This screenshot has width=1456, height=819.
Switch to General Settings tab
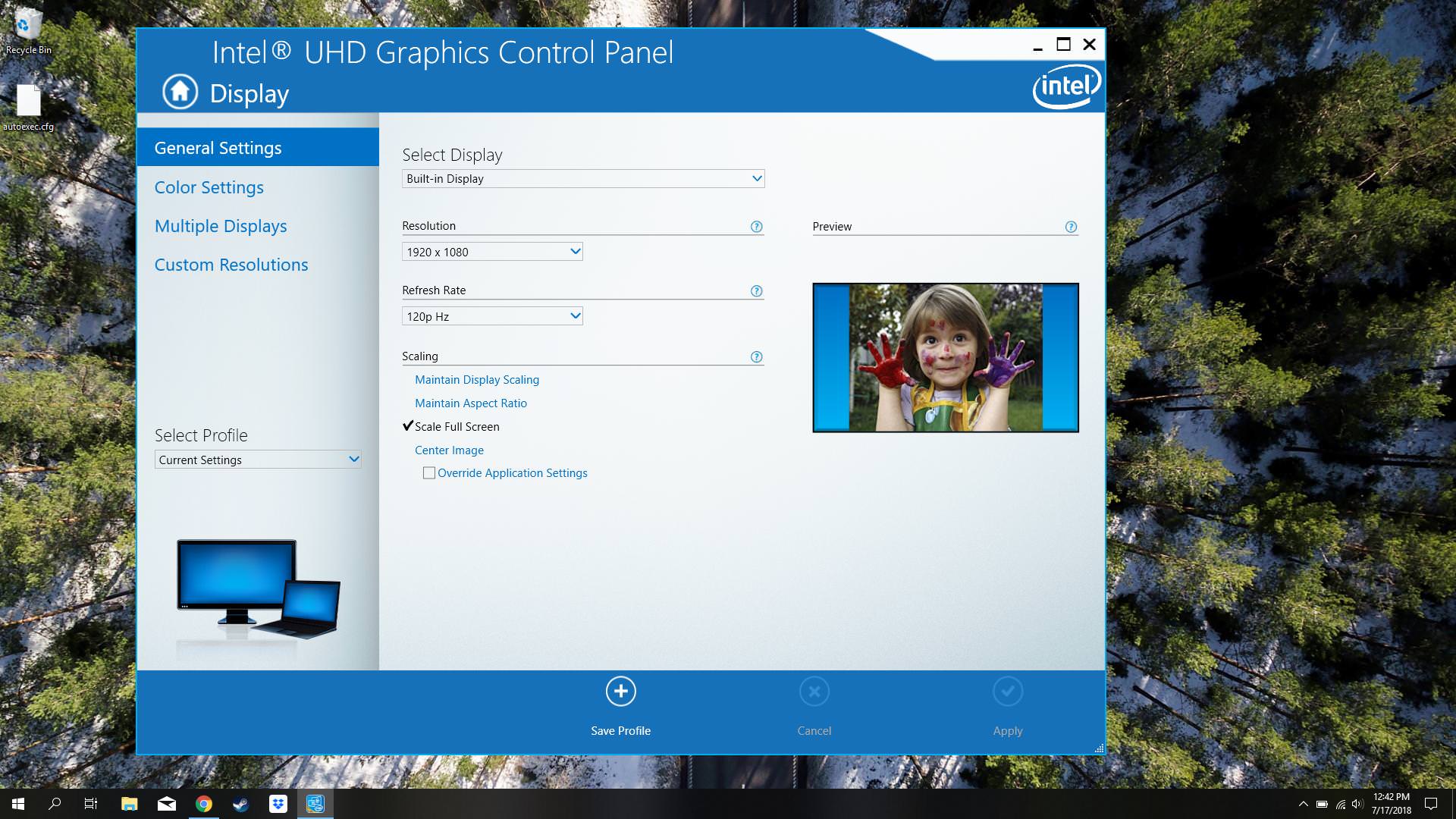click(258, 147)
